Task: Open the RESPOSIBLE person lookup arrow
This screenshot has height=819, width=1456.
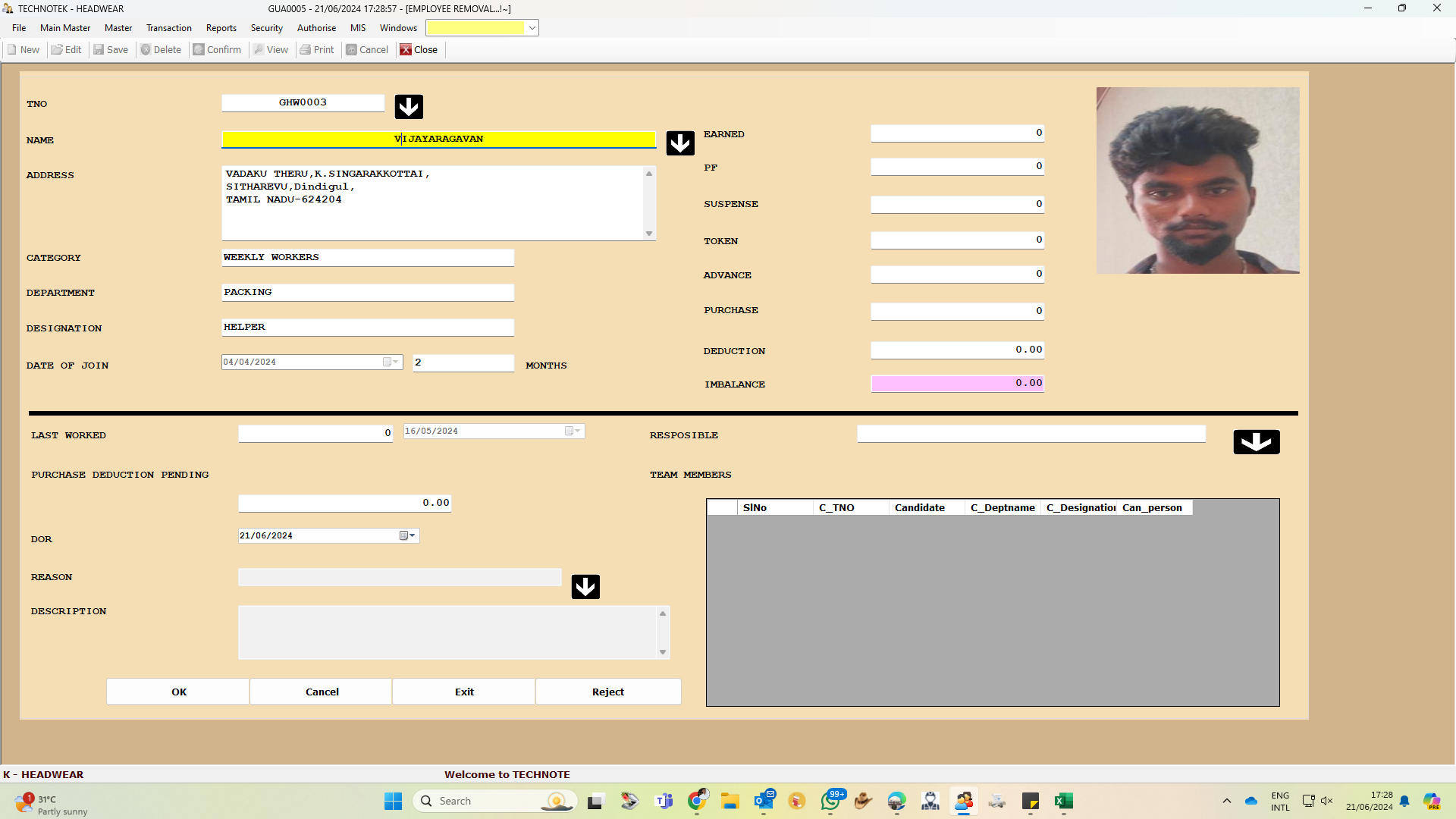Action: [1256, 441]
